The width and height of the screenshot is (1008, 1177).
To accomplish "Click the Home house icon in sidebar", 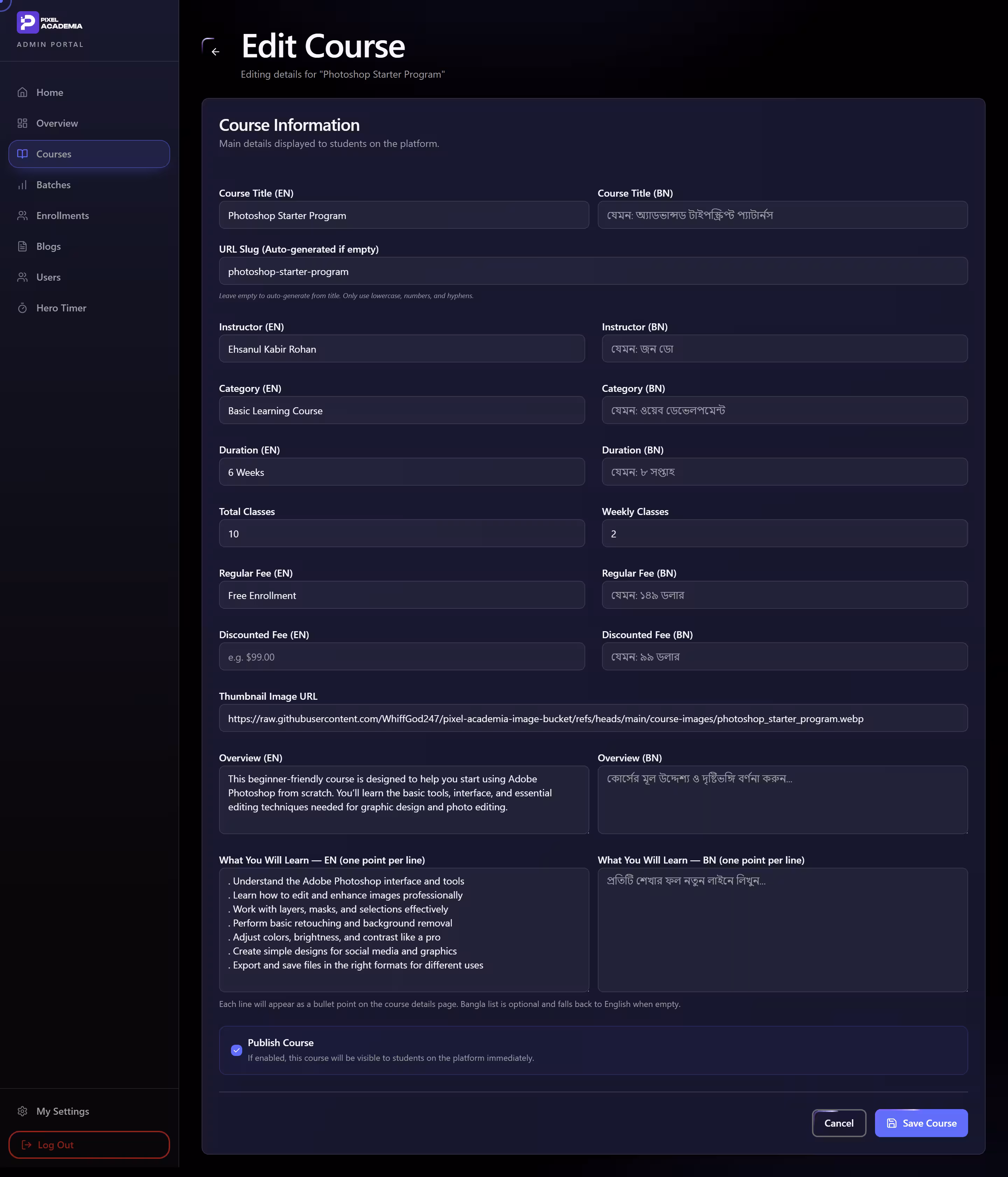I will [22, 93].
